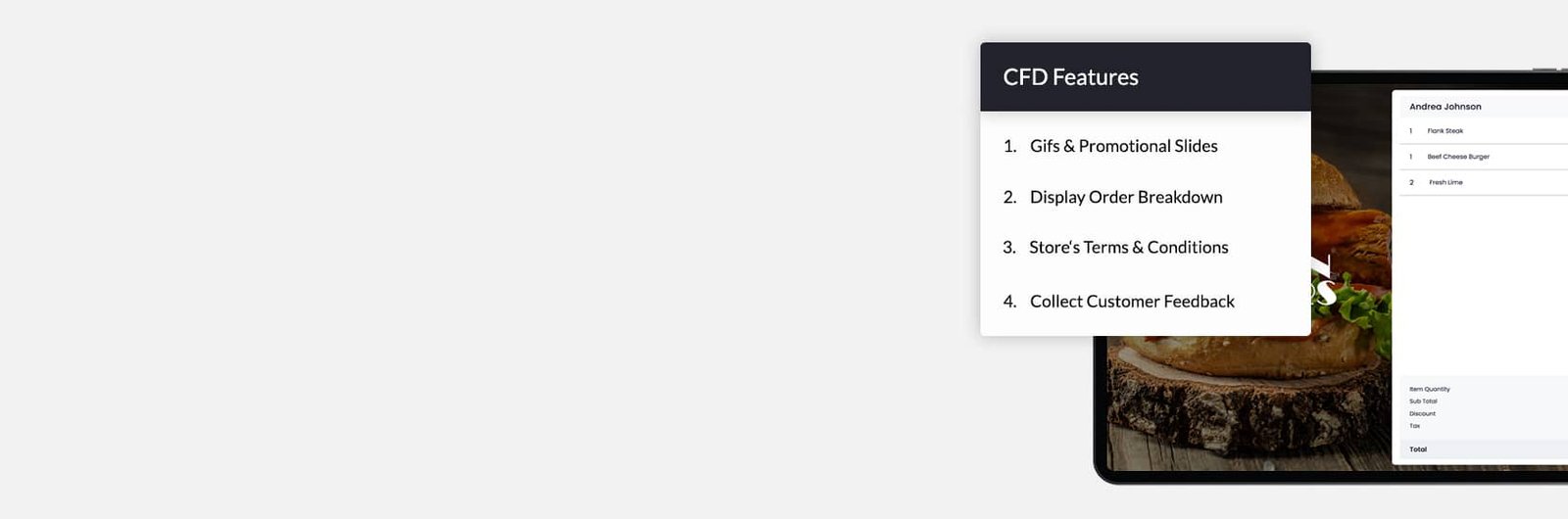Select Gifs & Promotional Slides item
This screenshot has width=1568, height=519.
[1123, 146]
